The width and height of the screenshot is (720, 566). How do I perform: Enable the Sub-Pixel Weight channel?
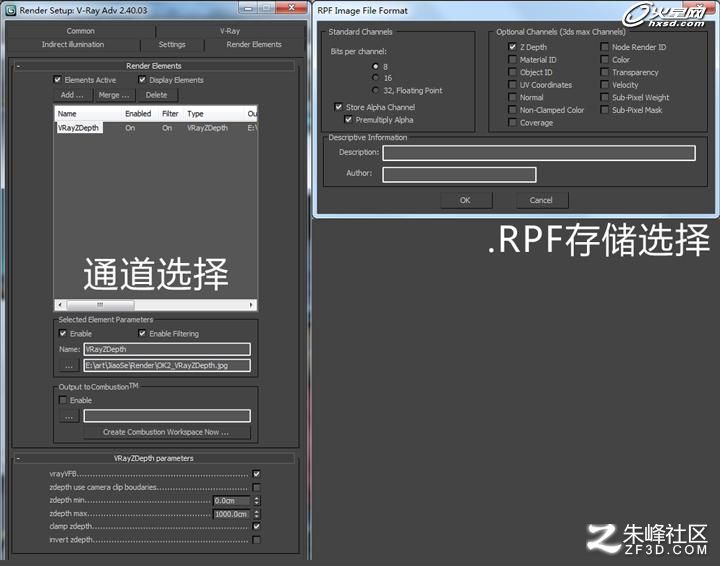click(x=605, y=97)
